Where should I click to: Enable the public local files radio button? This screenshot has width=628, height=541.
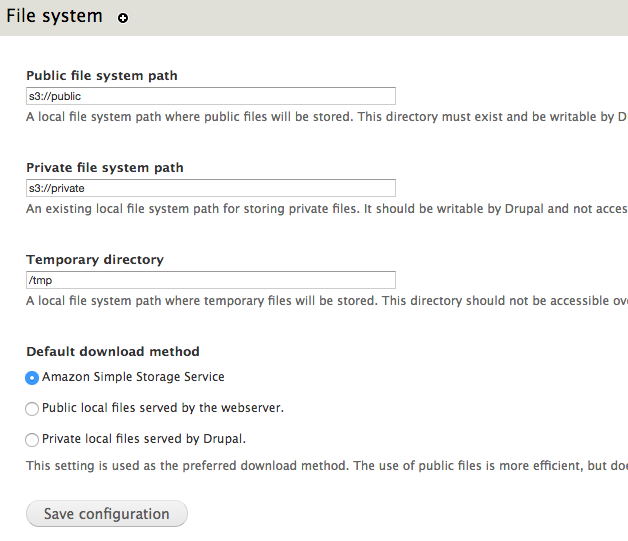coord(32,409)
